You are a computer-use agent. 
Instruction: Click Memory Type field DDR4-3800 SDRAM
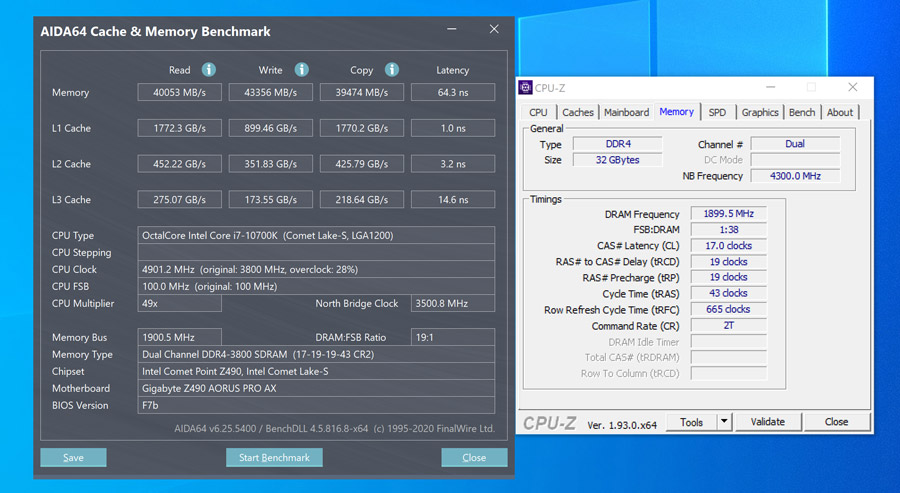click(x=316, y=354)
